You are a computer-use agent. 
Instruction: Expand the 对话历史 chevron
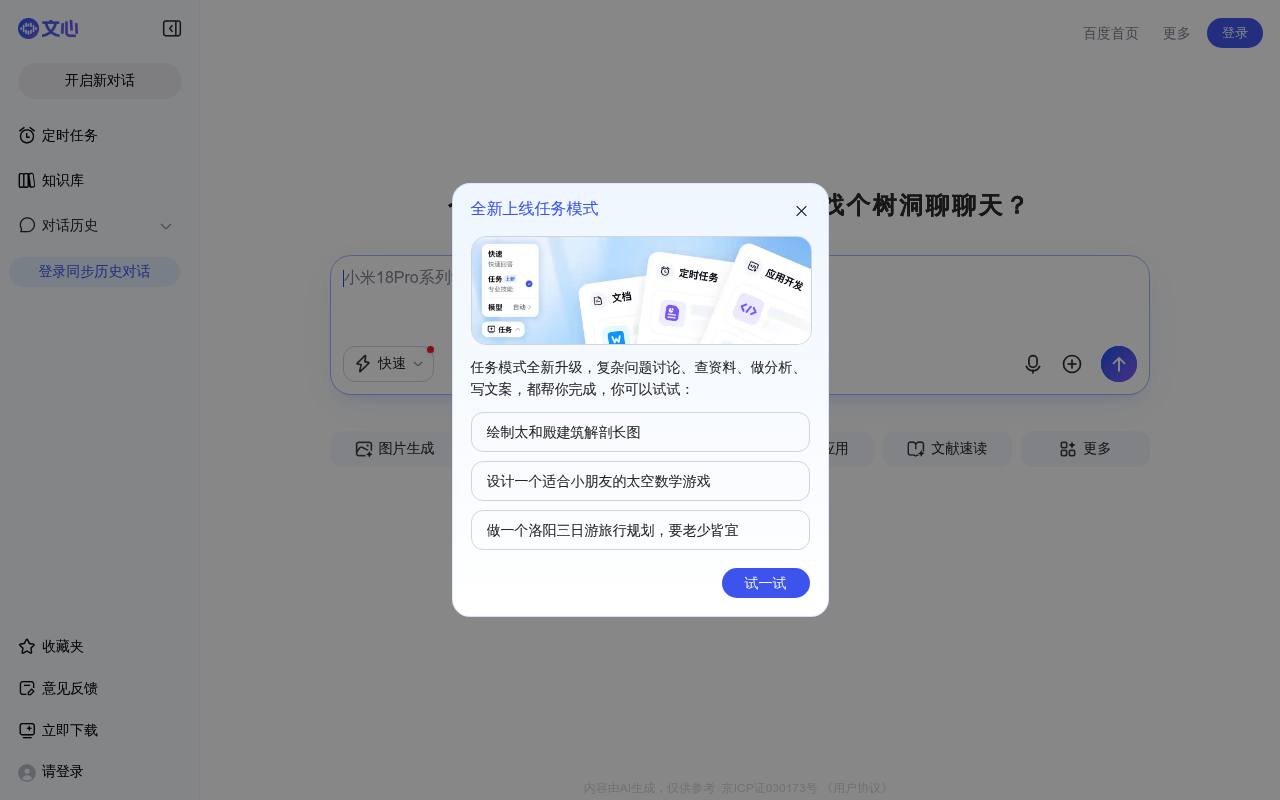click(x=166, y=226)
